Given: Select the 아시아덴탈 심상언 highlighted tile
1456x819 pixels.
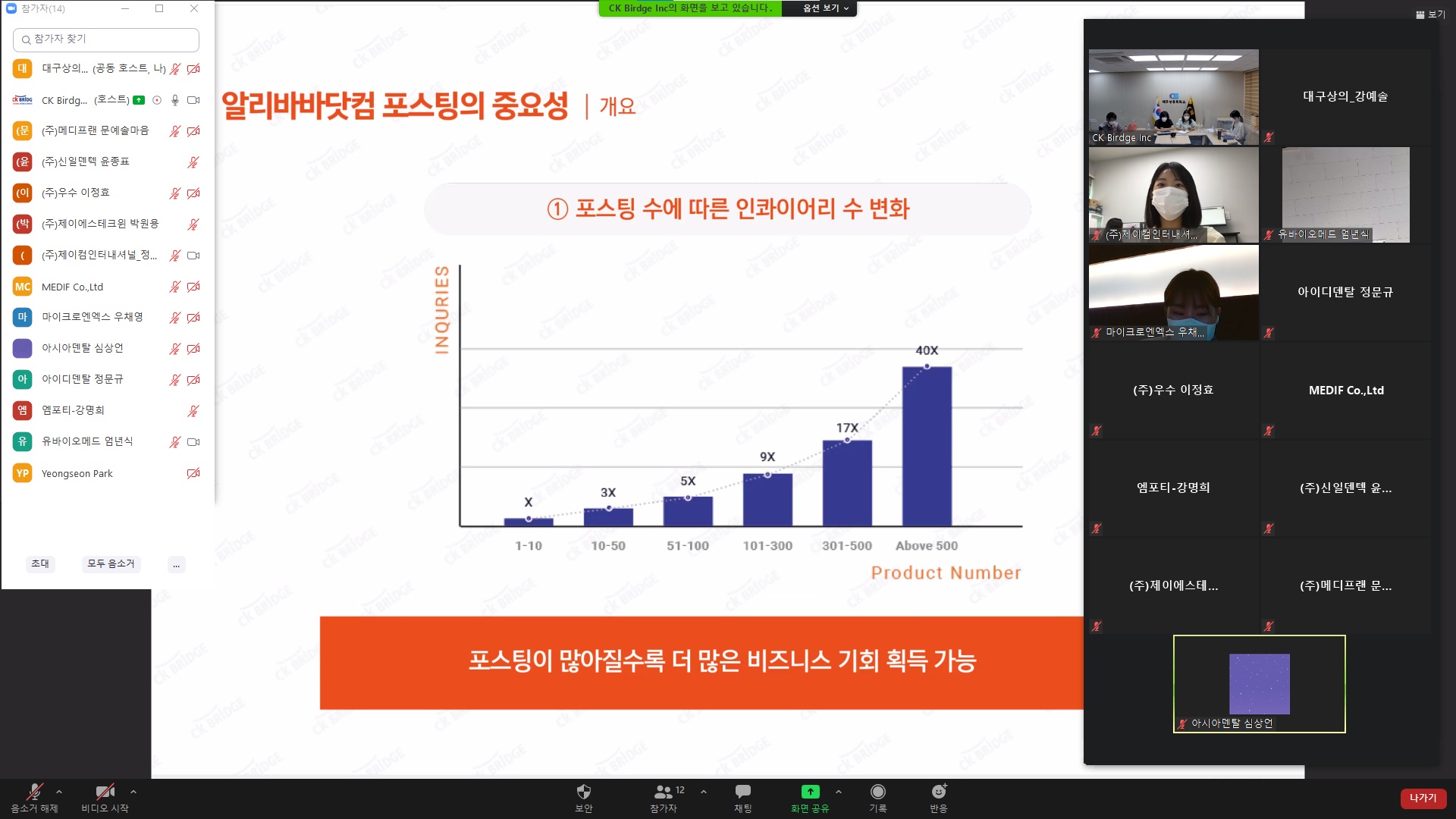Looking at the screenshot, I should tap(1260, 684).
